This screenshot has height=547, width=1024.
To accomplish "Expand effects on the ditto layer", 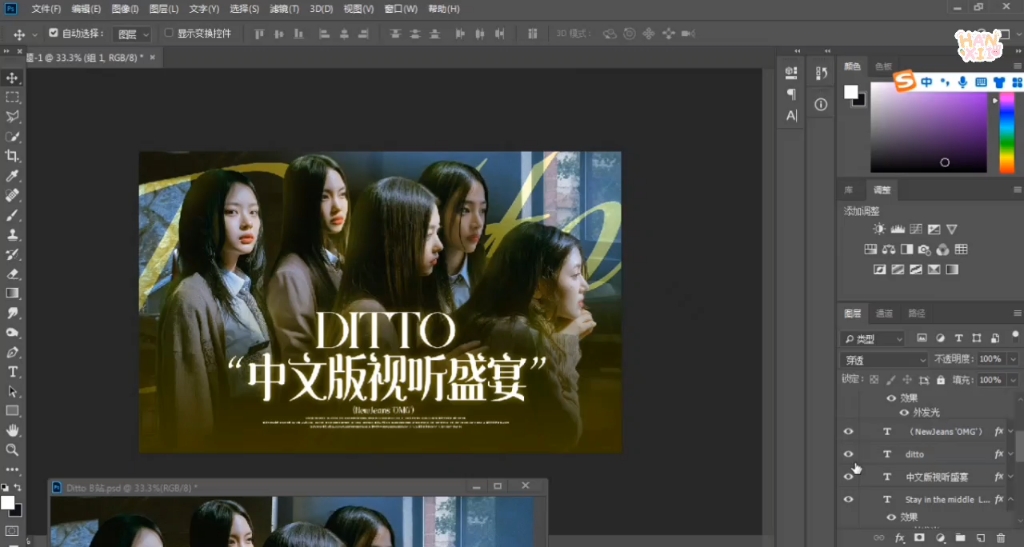I will pyautogui.click(x=1011, y=454).
